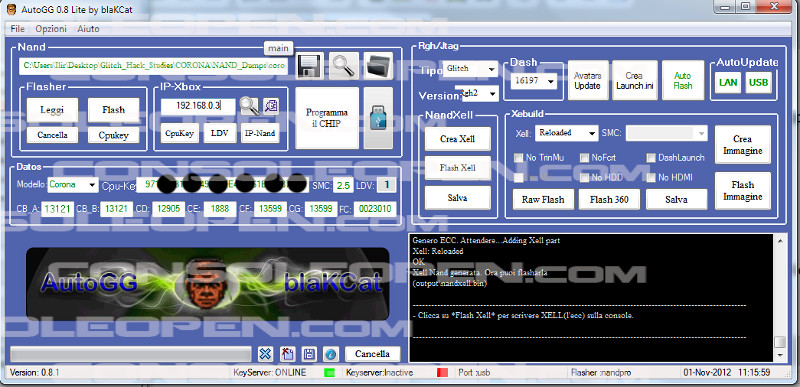The width and height of the screenshot is (800, 387).
Task: Click the blue X icon beside progress bar
Action: coord(265,354)
